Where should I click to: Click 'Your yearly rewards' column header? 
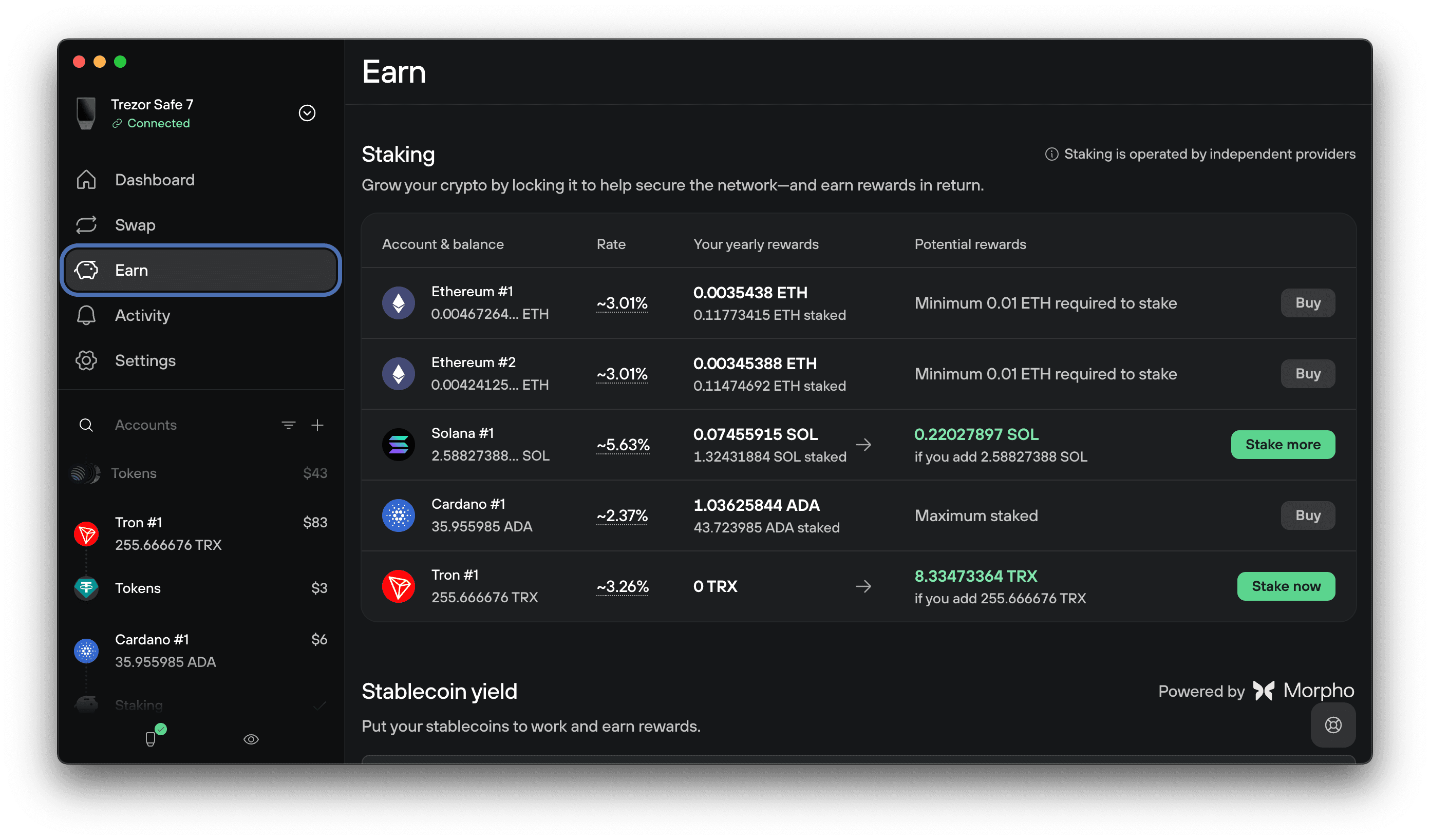[756, 244]
